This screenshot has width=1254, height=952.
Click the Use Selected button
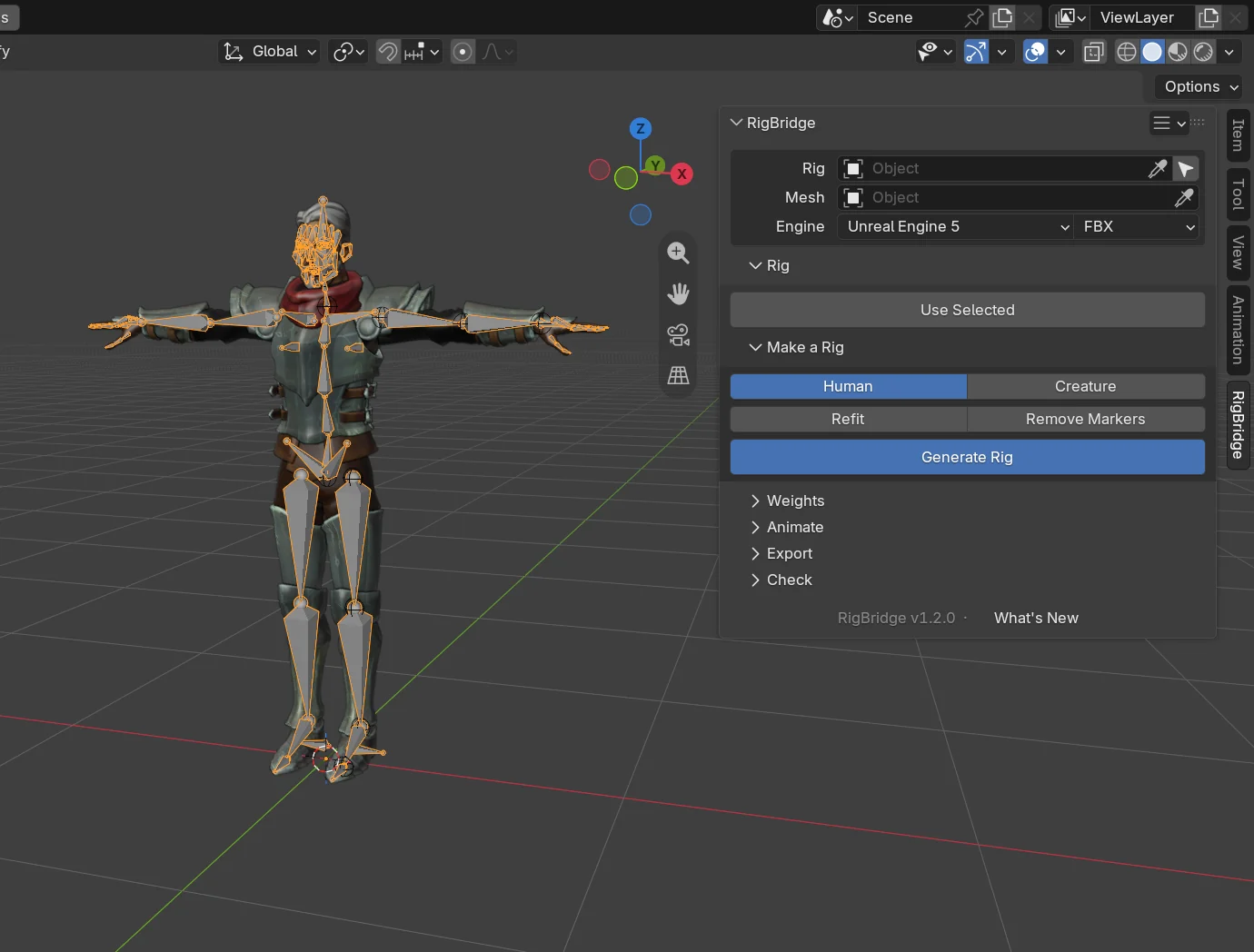tap(968, 311)
